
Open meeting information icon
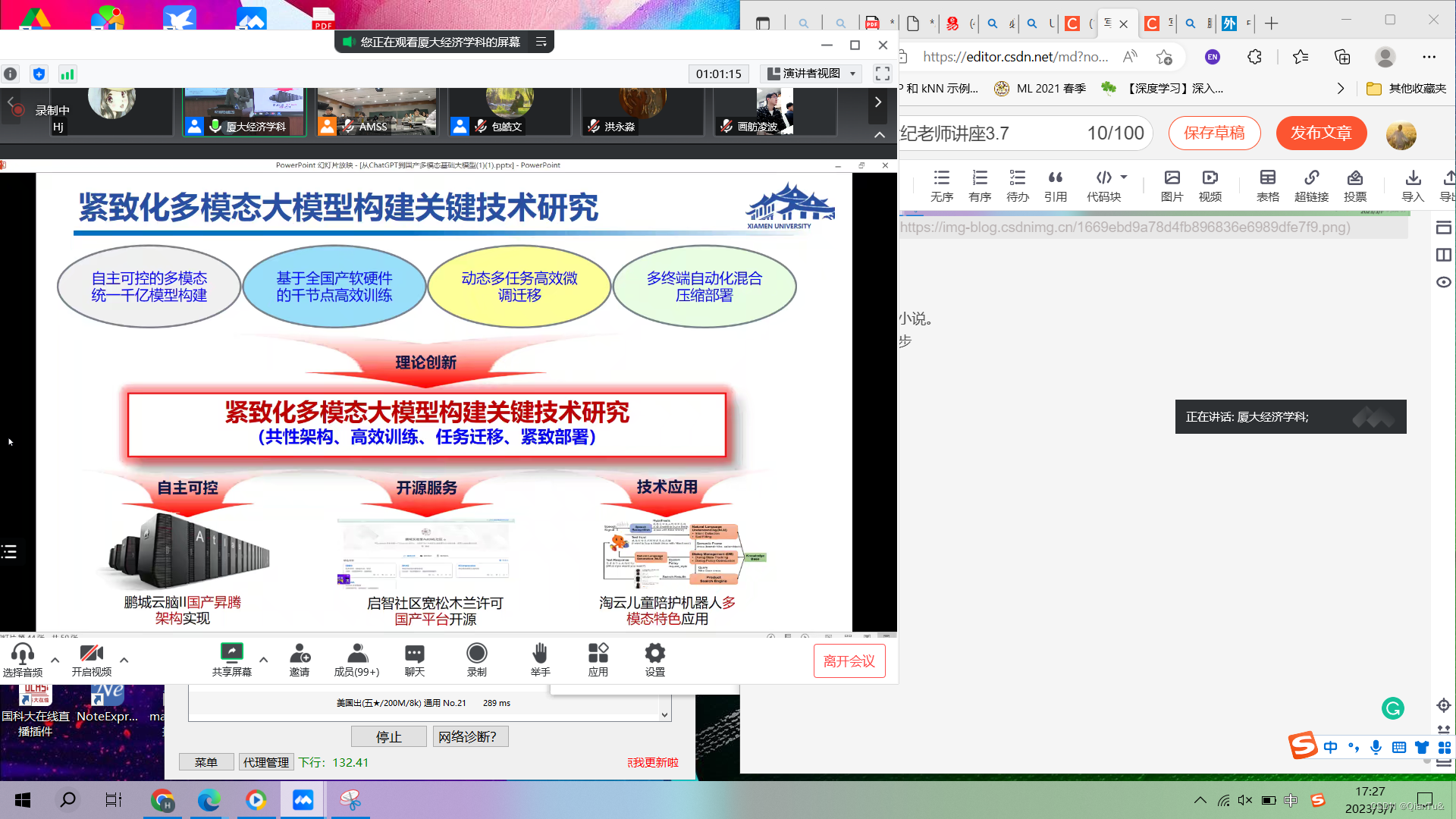[x=11, y=74]
